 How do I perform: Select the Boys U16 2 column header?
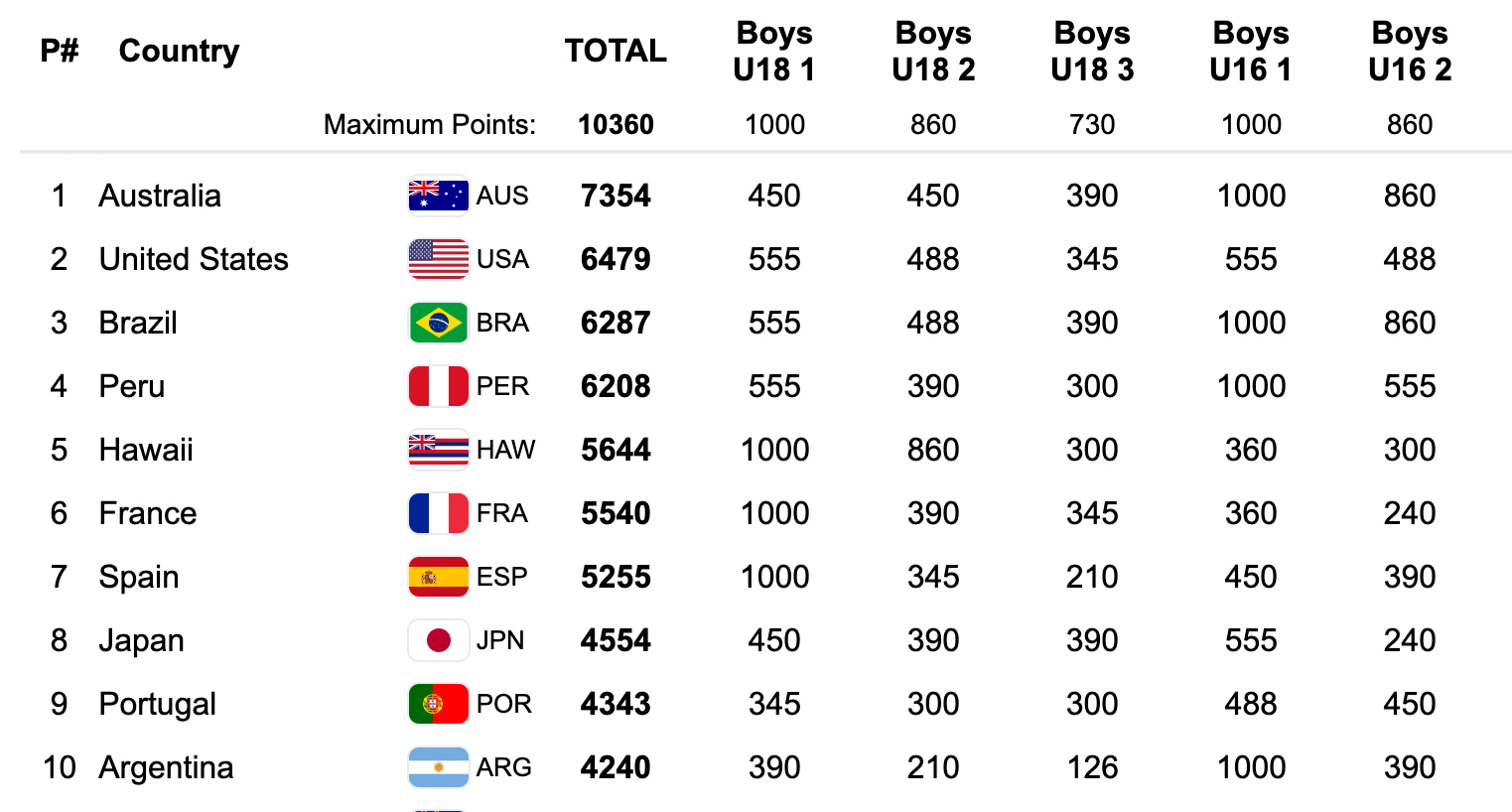click(x=1410, y=51)
